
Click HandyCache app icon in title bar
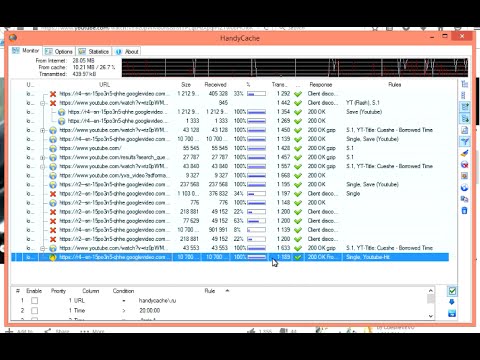[13, 37]
